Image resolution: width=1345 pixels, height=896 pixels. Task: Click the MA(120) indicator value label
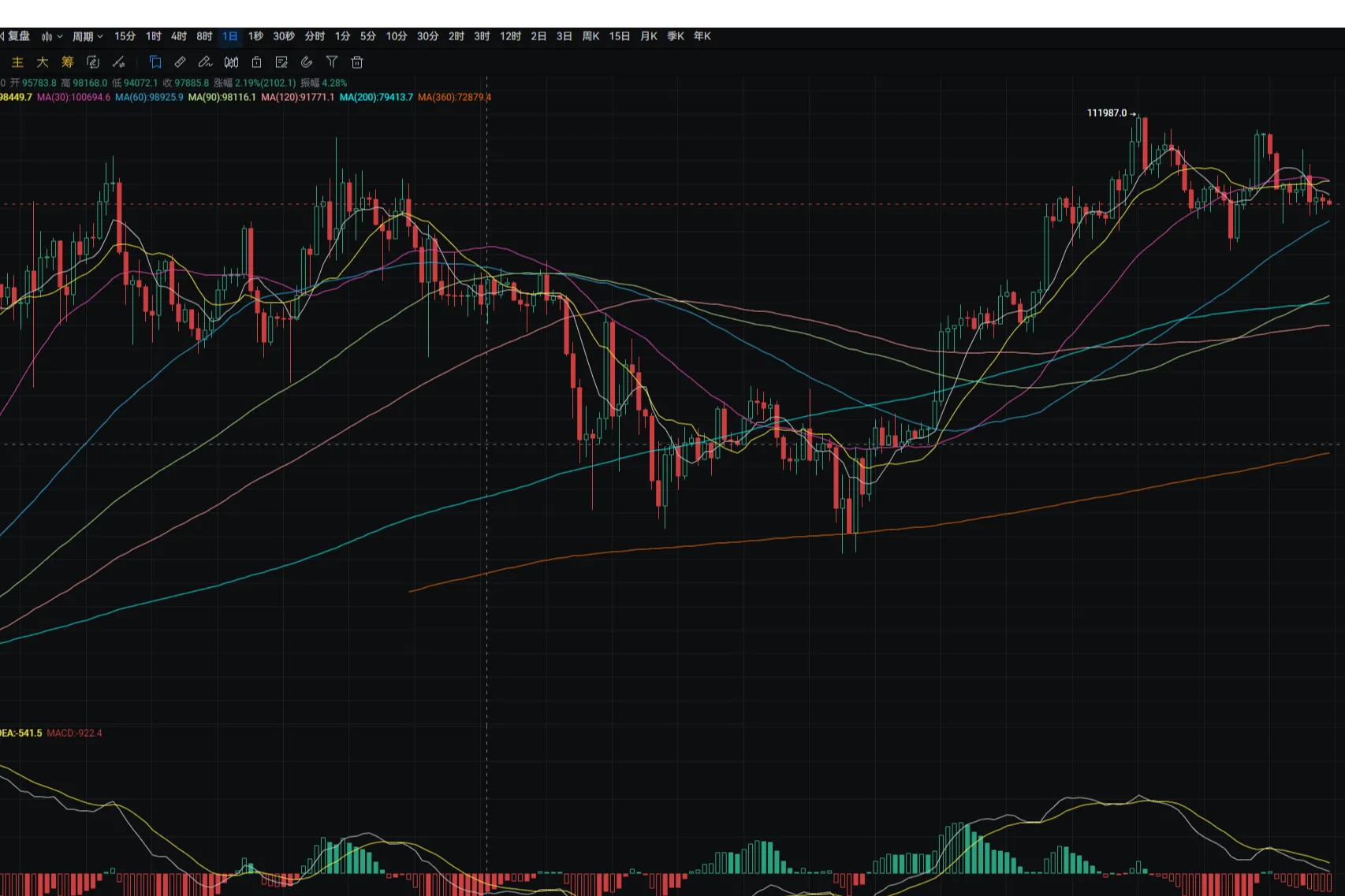coord(298,98)
